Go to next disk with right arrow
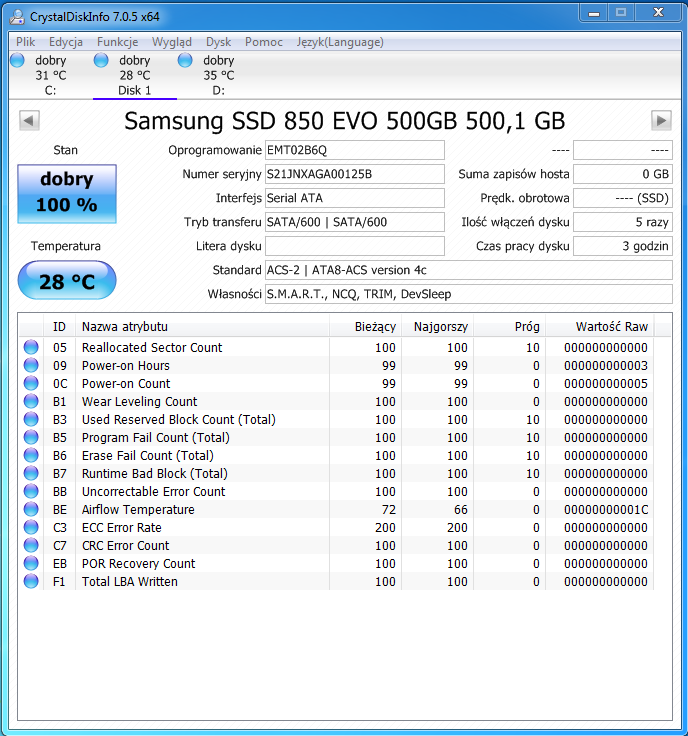This screenshot has width=688, height=736. tap(661, 121)
